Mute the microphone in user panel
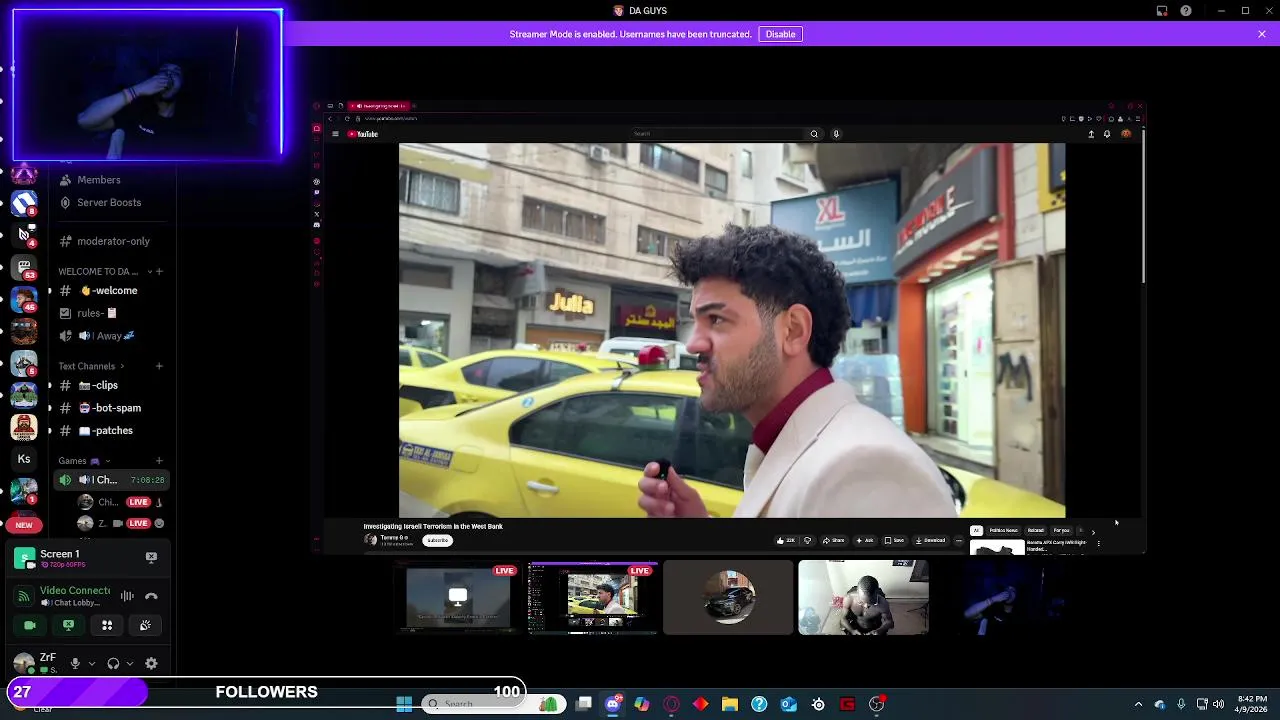The height and width of the screenshot is (720, 1280). tap(75, 664)
